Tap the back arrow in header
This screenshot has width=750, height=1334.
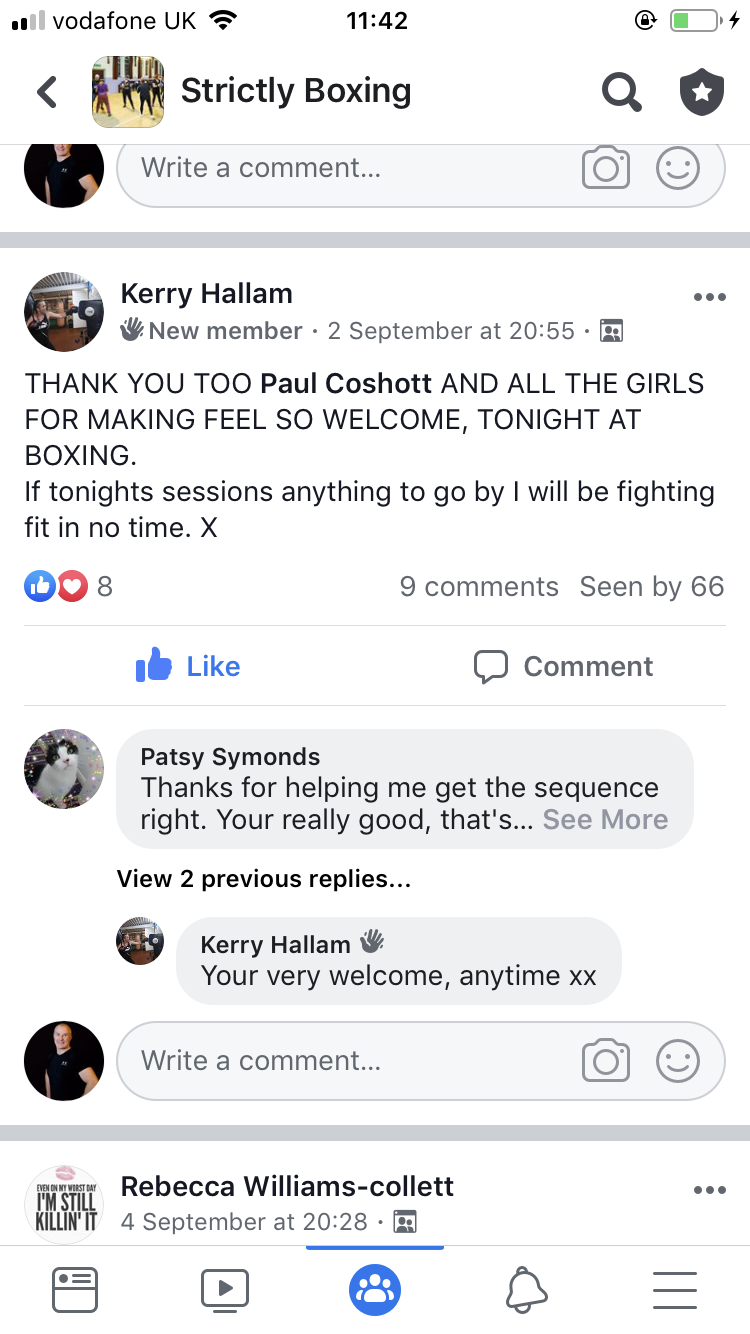point(47,92)
